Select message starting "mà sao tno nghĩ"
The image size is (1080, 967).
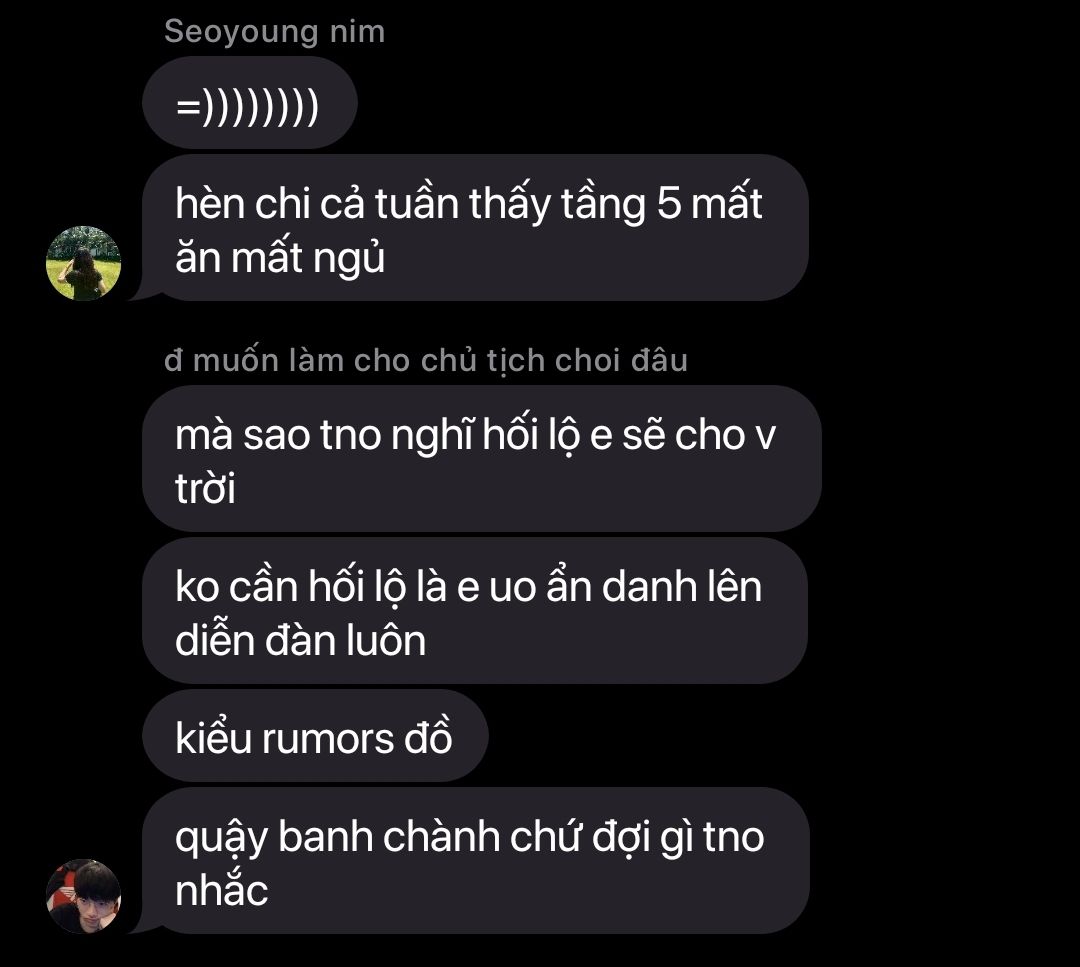(x=481, y=459)
